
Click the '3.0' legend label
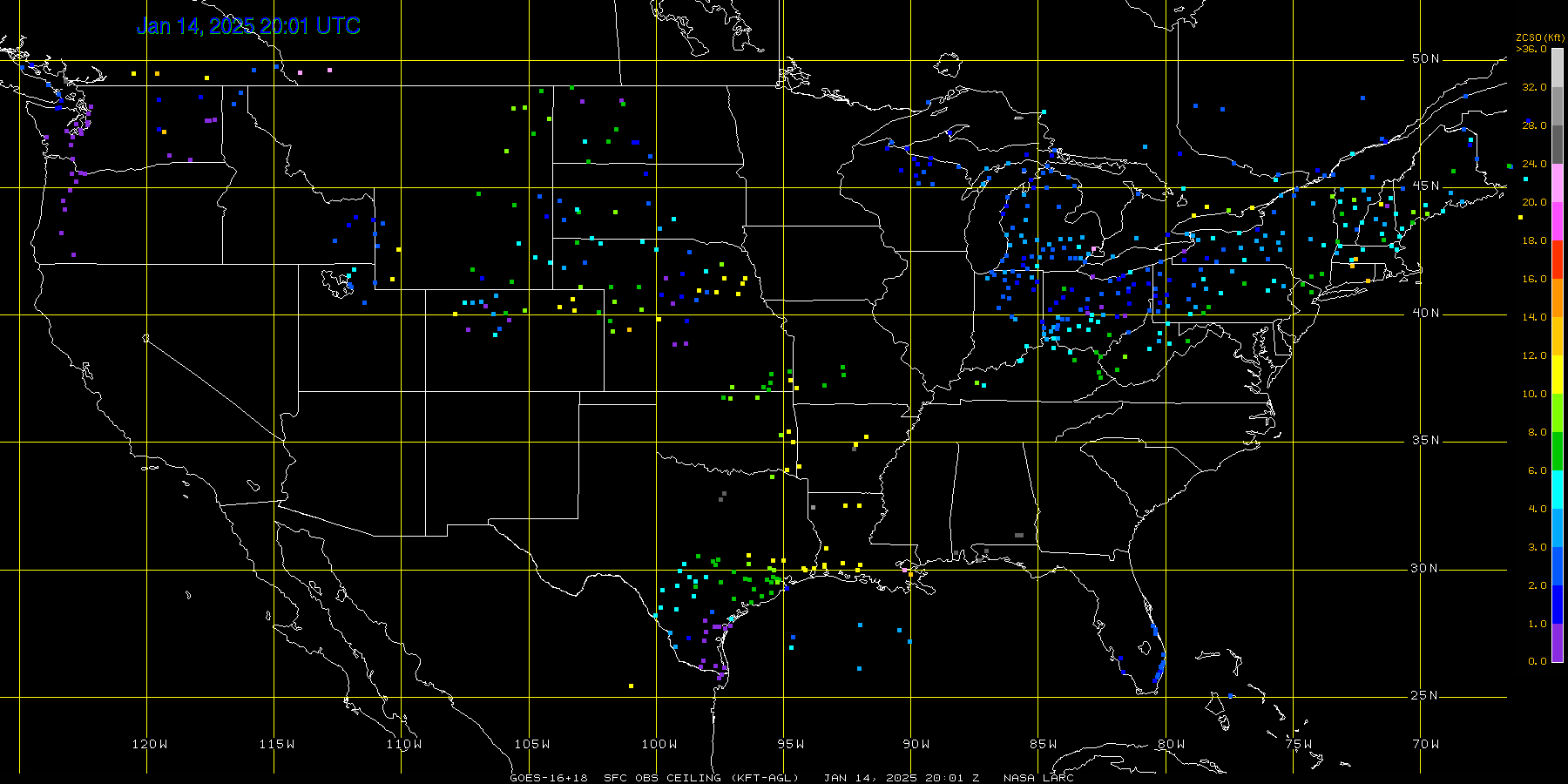pos(1538,547)
